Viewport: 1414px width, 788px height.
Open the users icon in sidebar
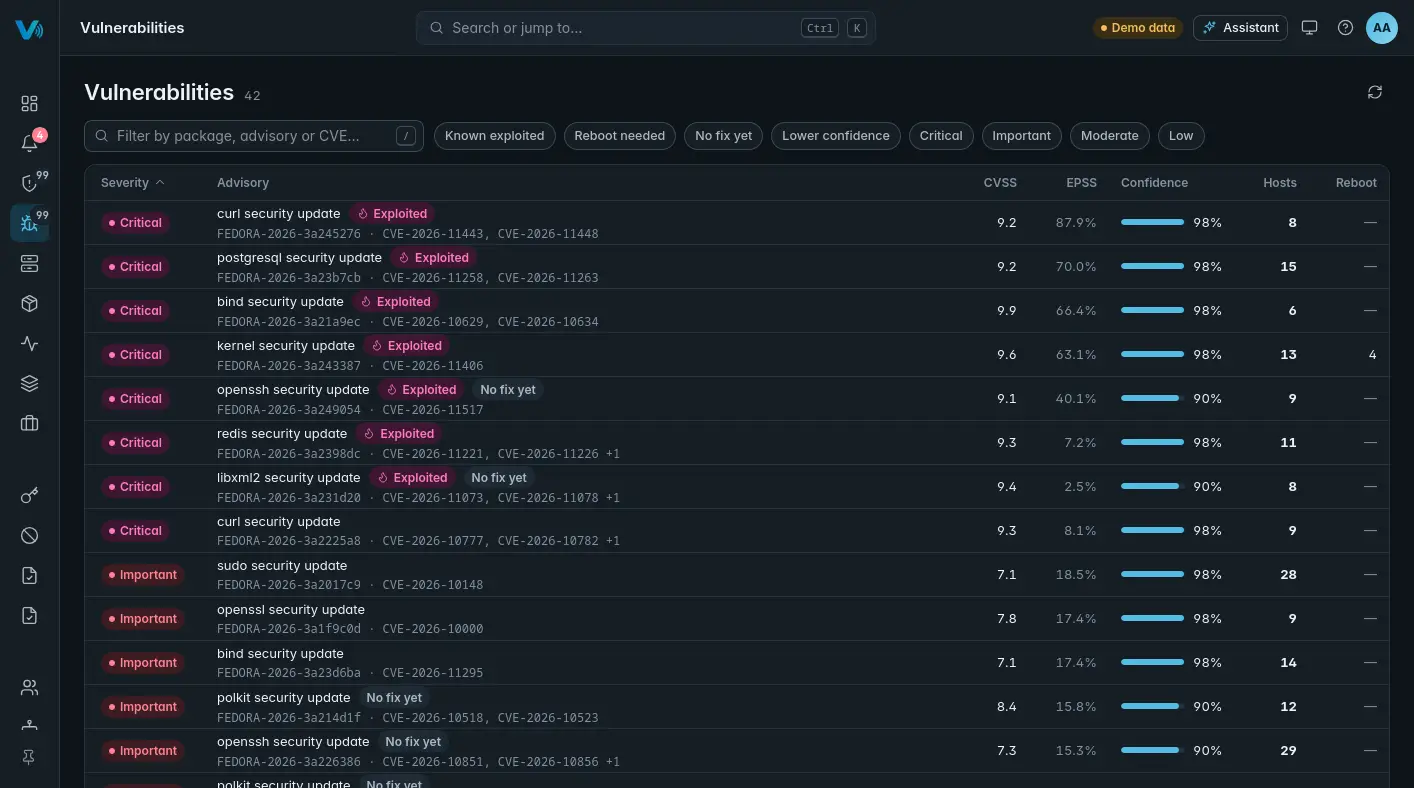click(x=29, y=687)
